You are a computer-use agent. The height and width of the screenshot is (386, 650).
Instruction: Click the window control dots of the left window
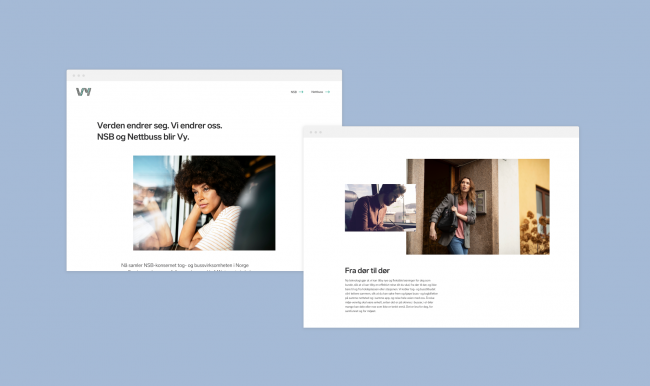pos(79,75)
